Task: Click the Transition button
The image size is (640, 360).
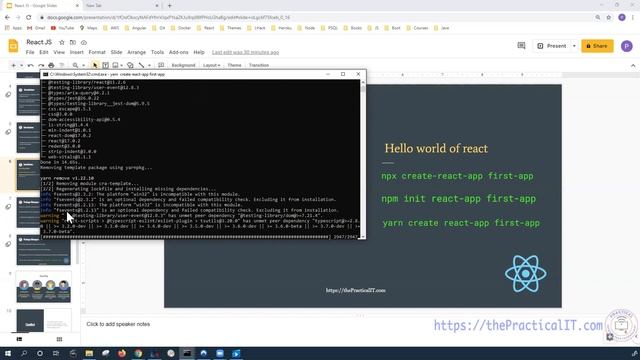Action: (x=259, y=65)
